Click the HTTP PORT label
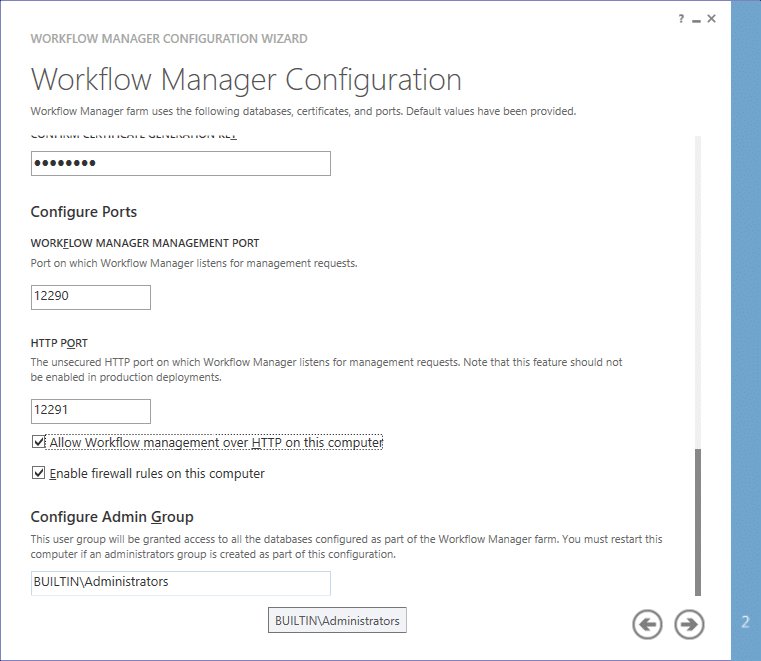This screenshot has width=761, height=661. (x=59, y=343)
